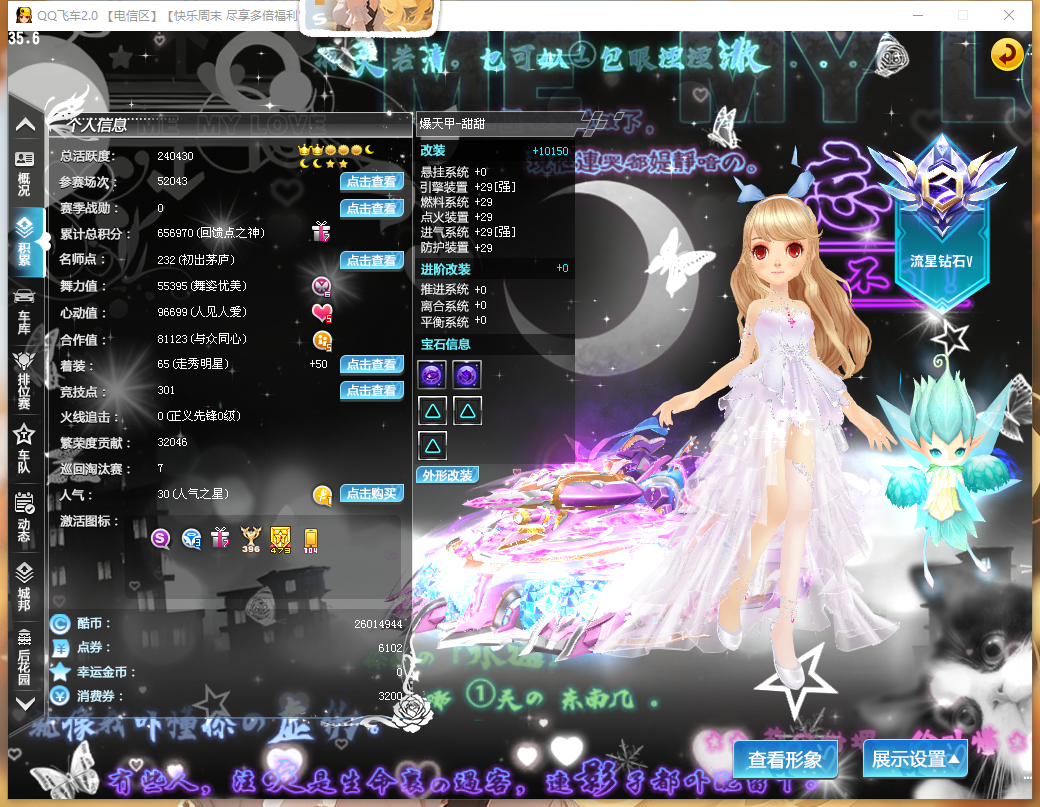Expand sidebar with the down chevron
1040x807 pixels.
[x=25, y=704]
